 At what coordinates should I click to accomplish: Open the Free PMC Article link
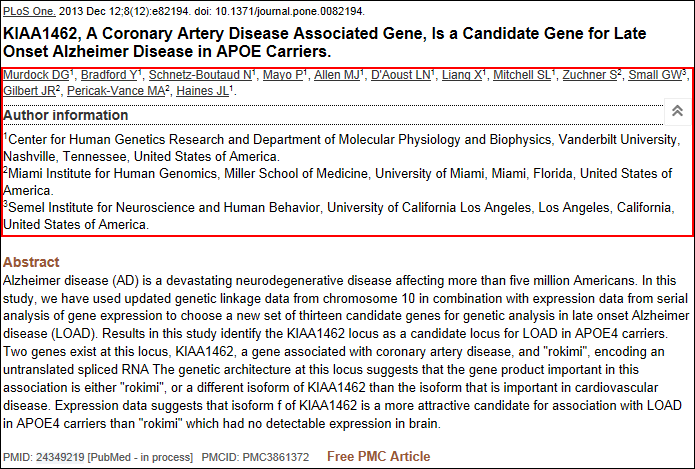coord(378,457)
